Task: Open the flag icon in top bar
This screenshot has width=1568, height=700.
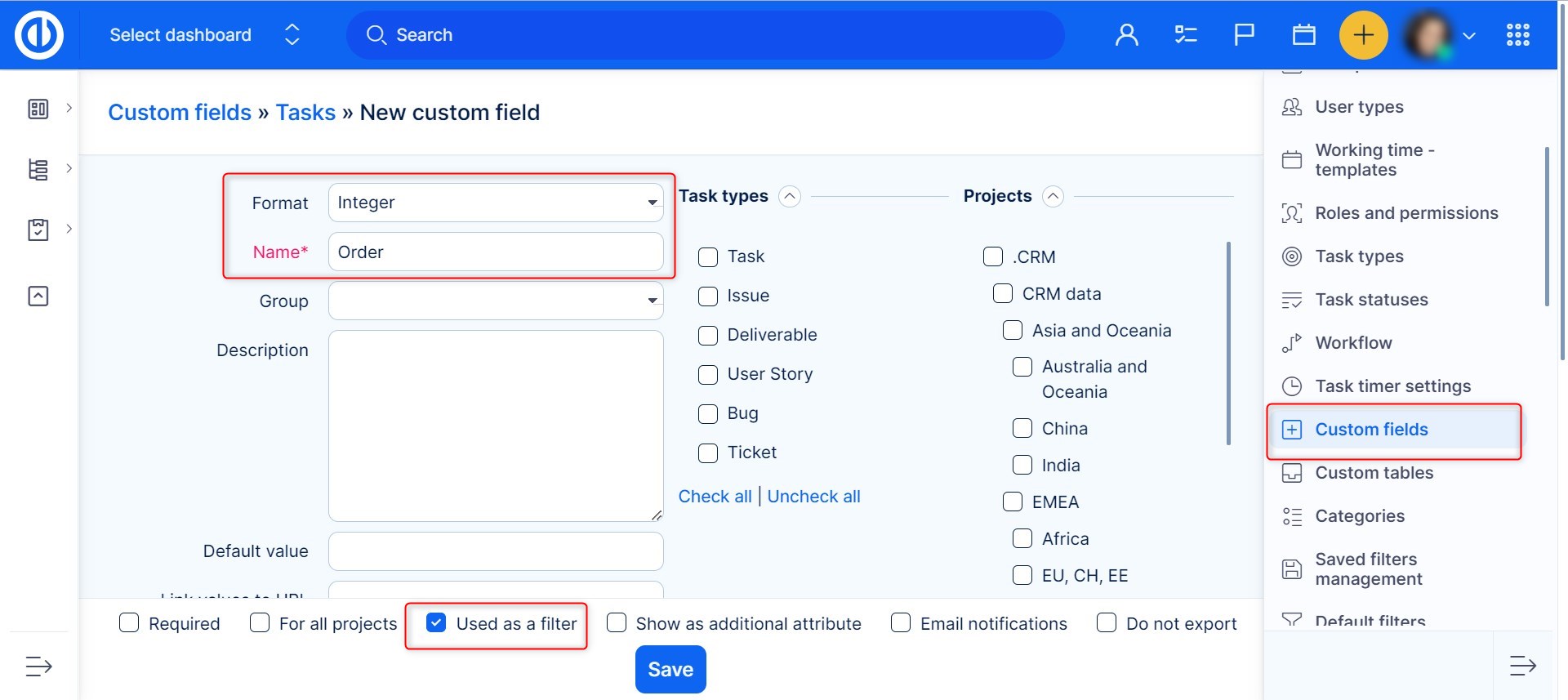Action: [1244, 35]
